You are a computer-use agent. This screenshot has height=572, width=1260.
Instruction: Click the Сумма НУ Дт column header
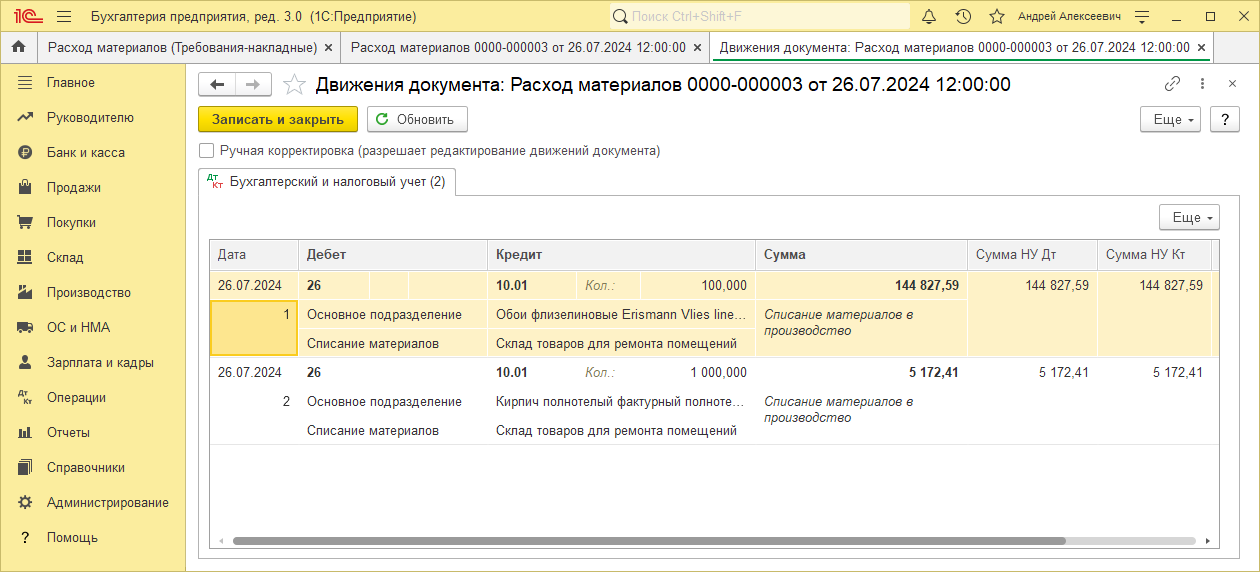pos(1032,255)
